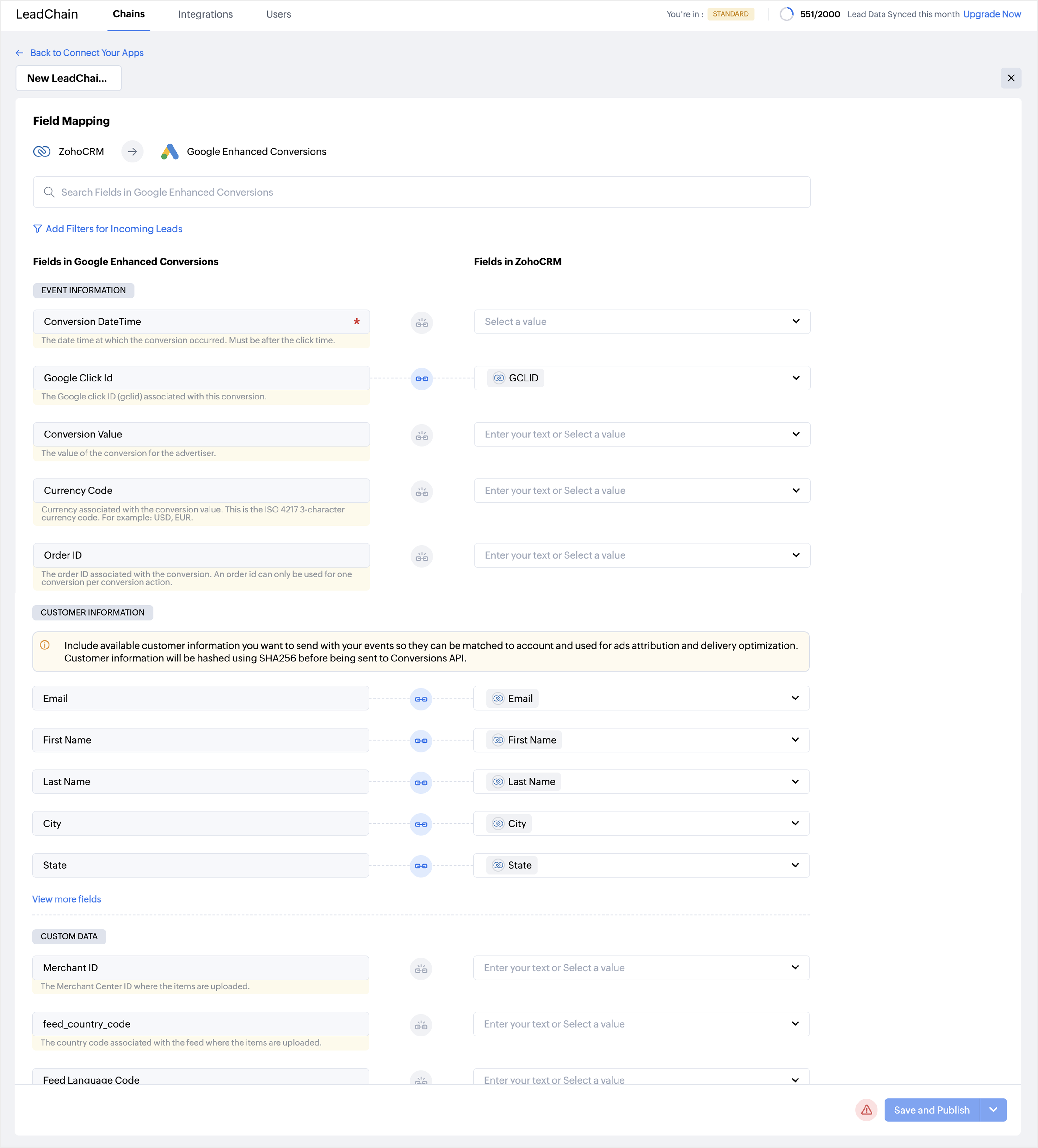Click the lead sync progress ring
The width and height of the screenshot is (1038, 1148).
(786, 14)
